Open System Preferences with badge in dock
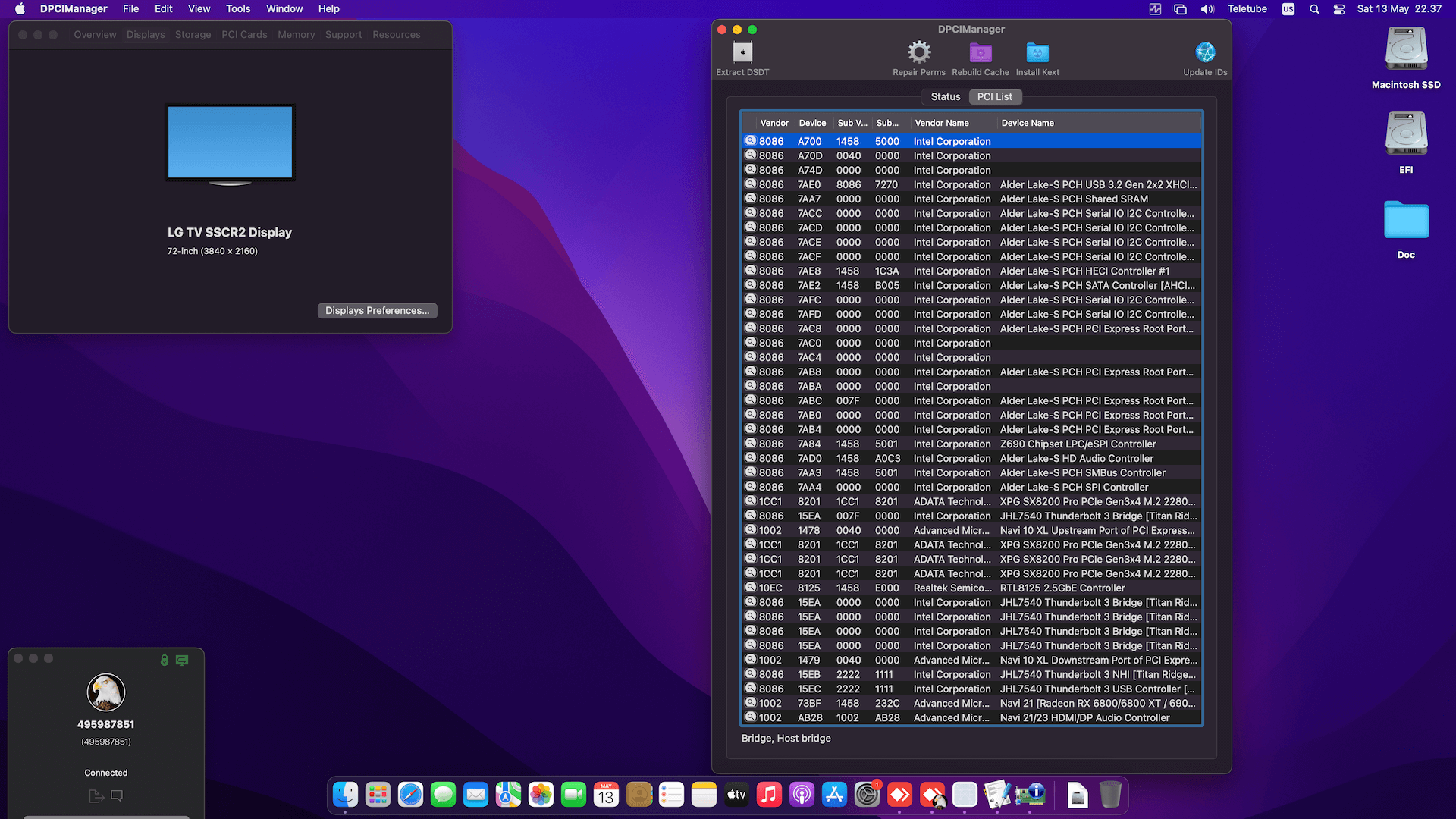Screen dimensions: 1456x819 (x=867, y=794)
